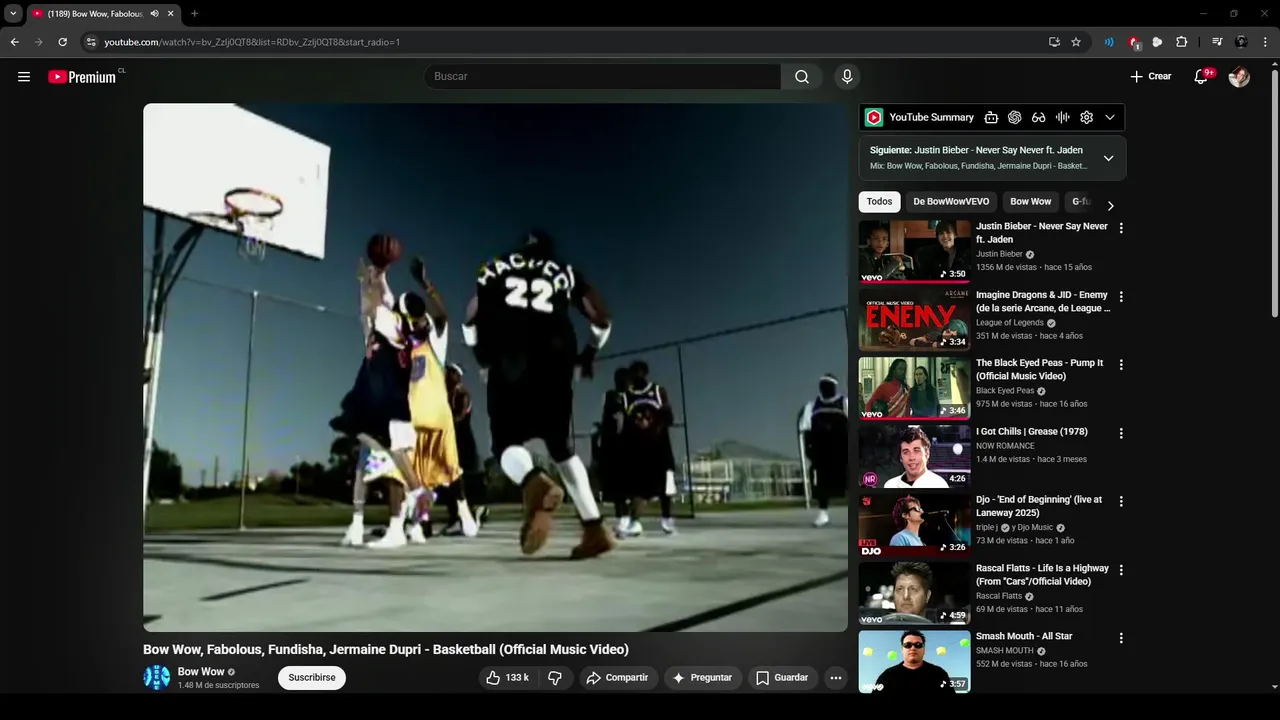Viewport: 1280px width, 720px height.
Task: Click the main video player
Action: click(x=495, y=367)
